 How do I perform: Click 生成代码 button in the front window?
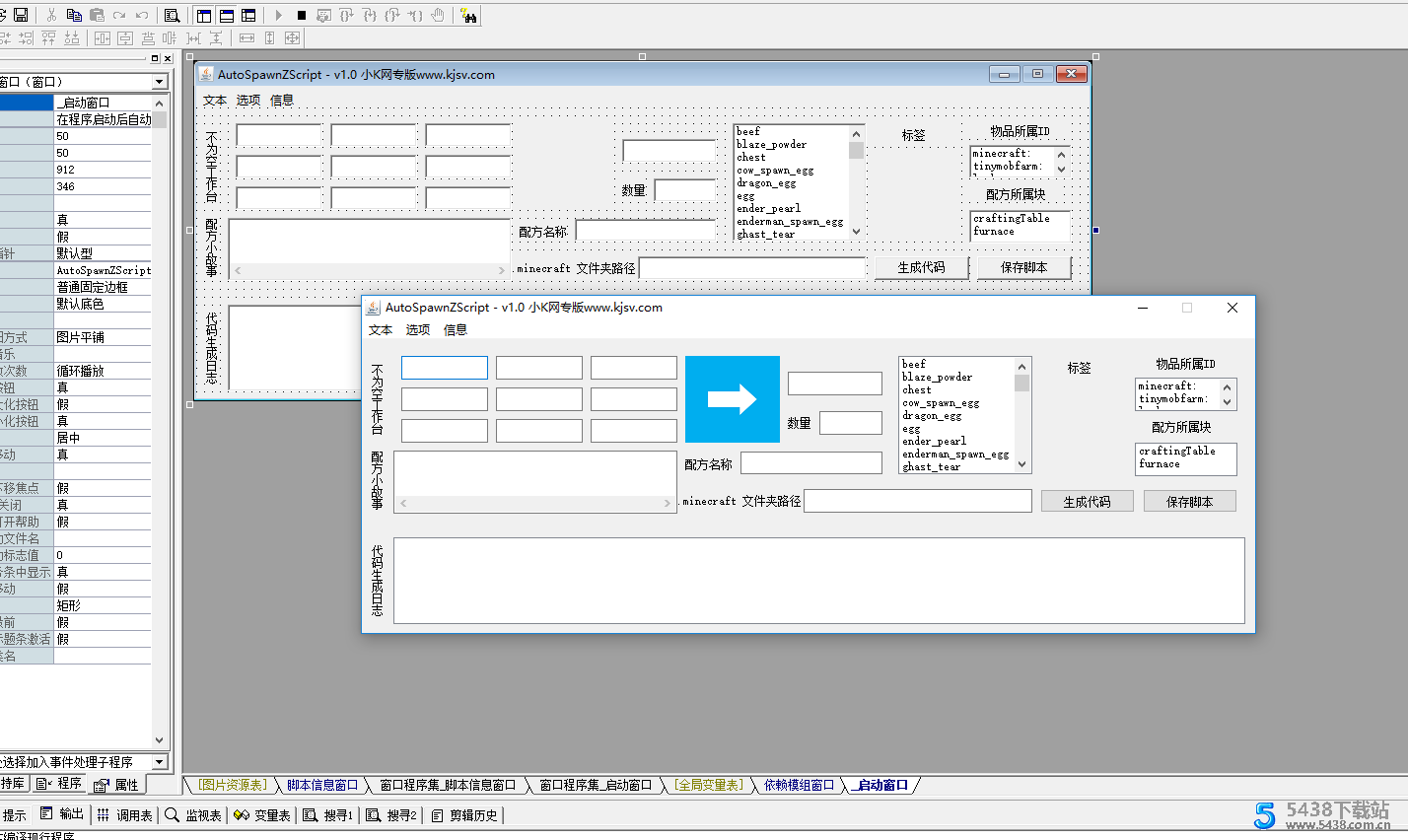1087,502
